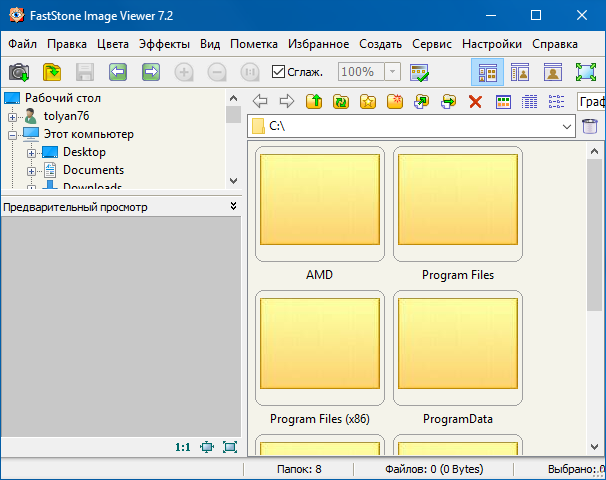The width and height of the screenshot is (606, 480).
Task: Select Documents in the folder tree
Action: pos(93,170)
